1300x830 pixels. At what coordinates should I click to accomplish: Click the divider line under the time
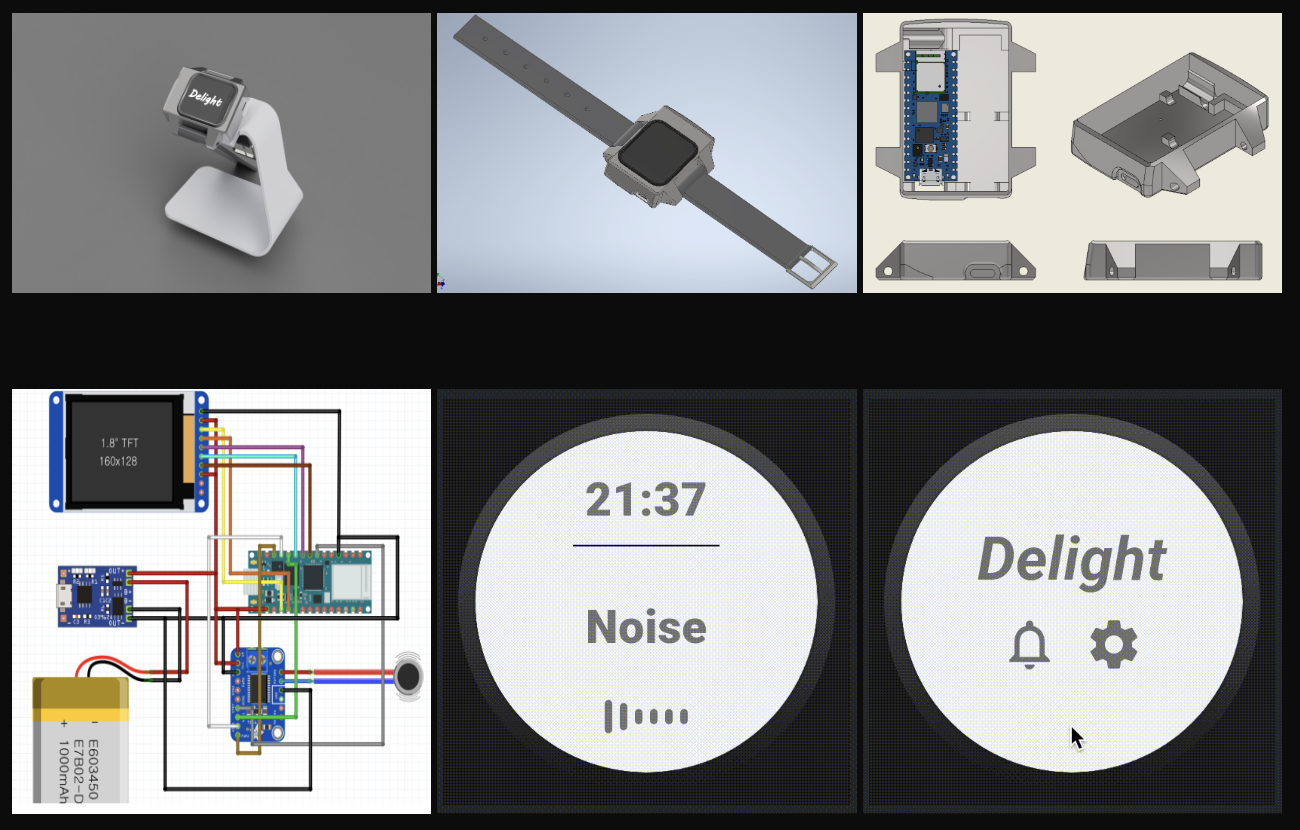pos(646,546)
